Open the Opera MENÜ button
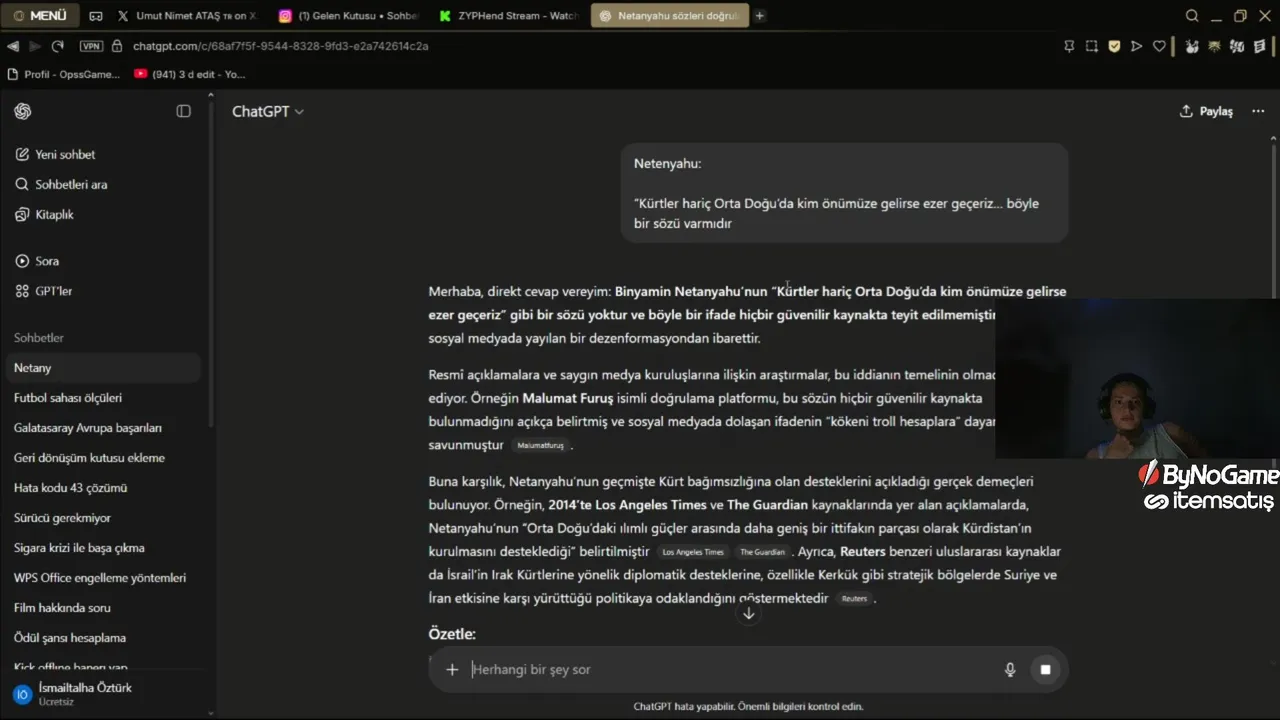 click(x=40, y=16)
